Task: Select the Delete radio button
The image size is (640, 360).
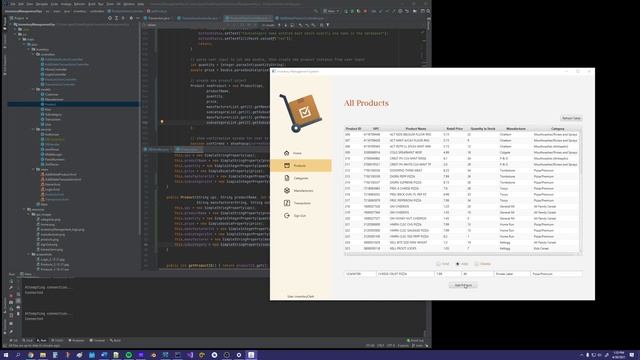Action: click(x=483, y=264)
